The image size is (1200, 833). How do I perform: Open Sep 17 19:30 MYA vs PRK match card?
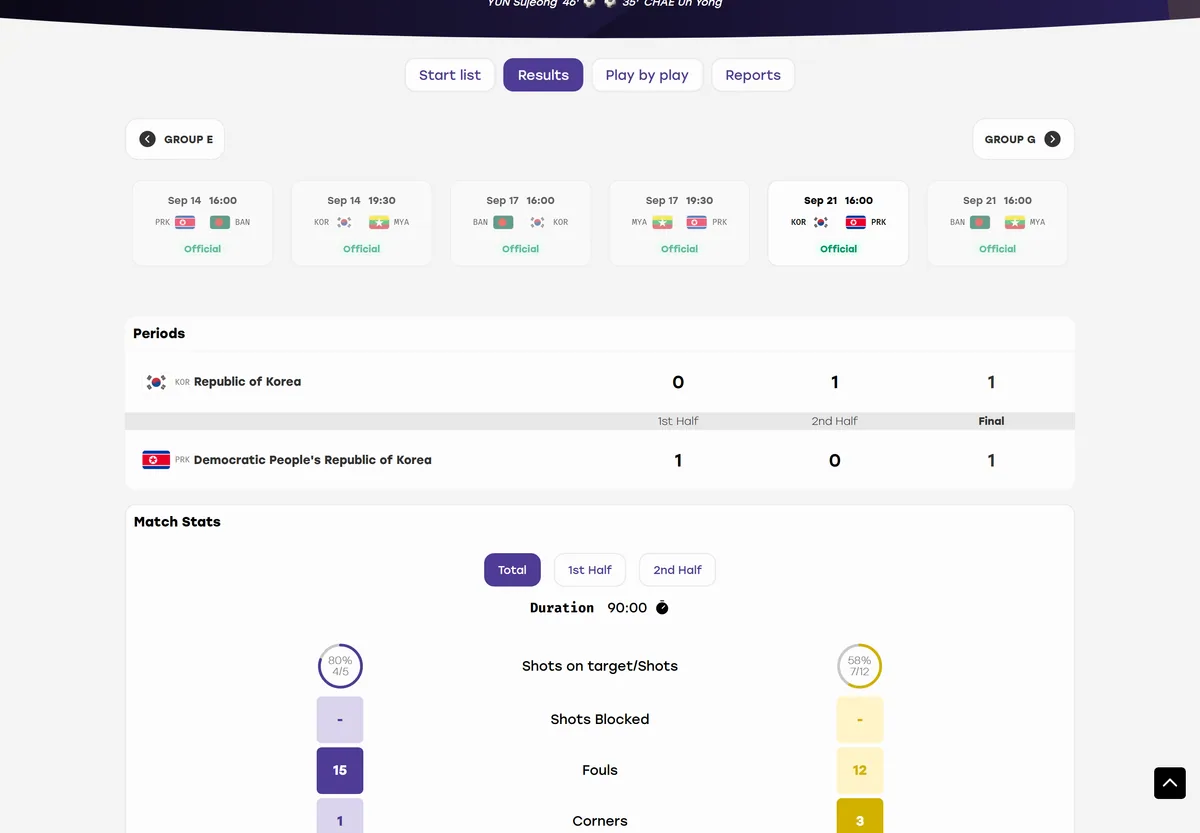pos(679,223)
